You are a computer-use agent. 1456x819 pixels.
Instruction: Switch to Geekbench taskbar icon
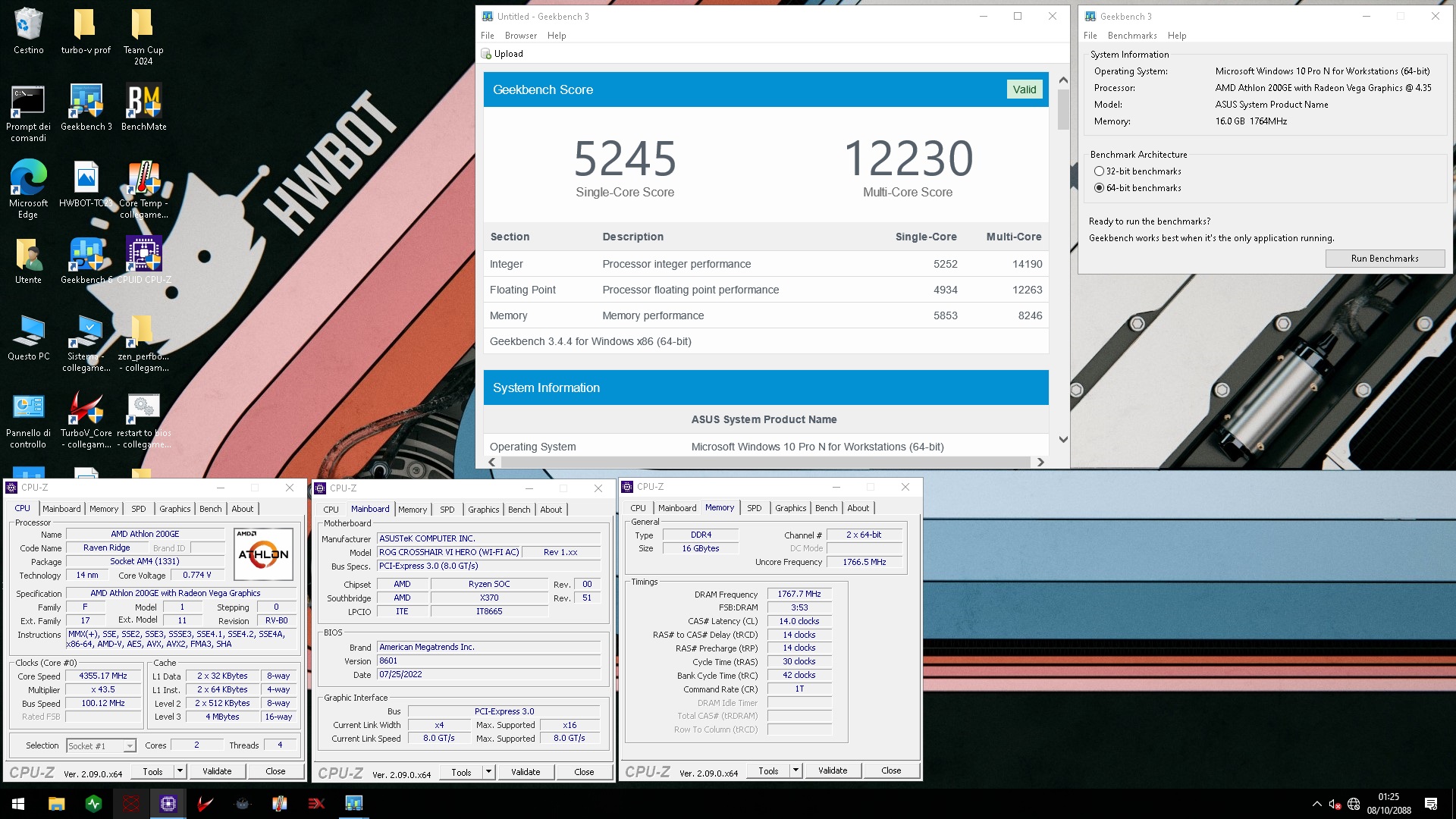354,804
